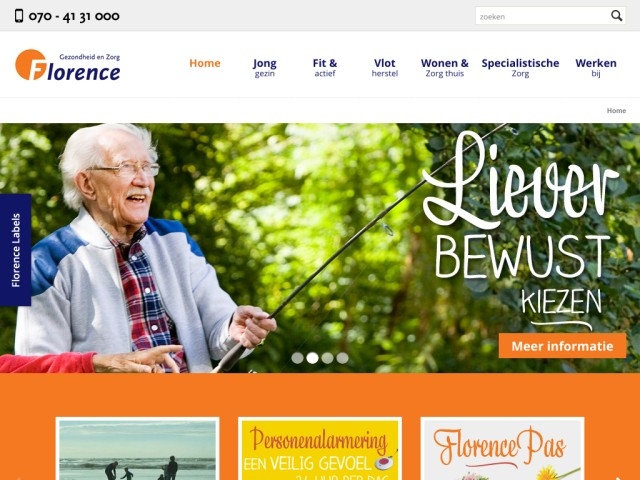
Task: Click the Florence logo
Action: pos(68,65)
